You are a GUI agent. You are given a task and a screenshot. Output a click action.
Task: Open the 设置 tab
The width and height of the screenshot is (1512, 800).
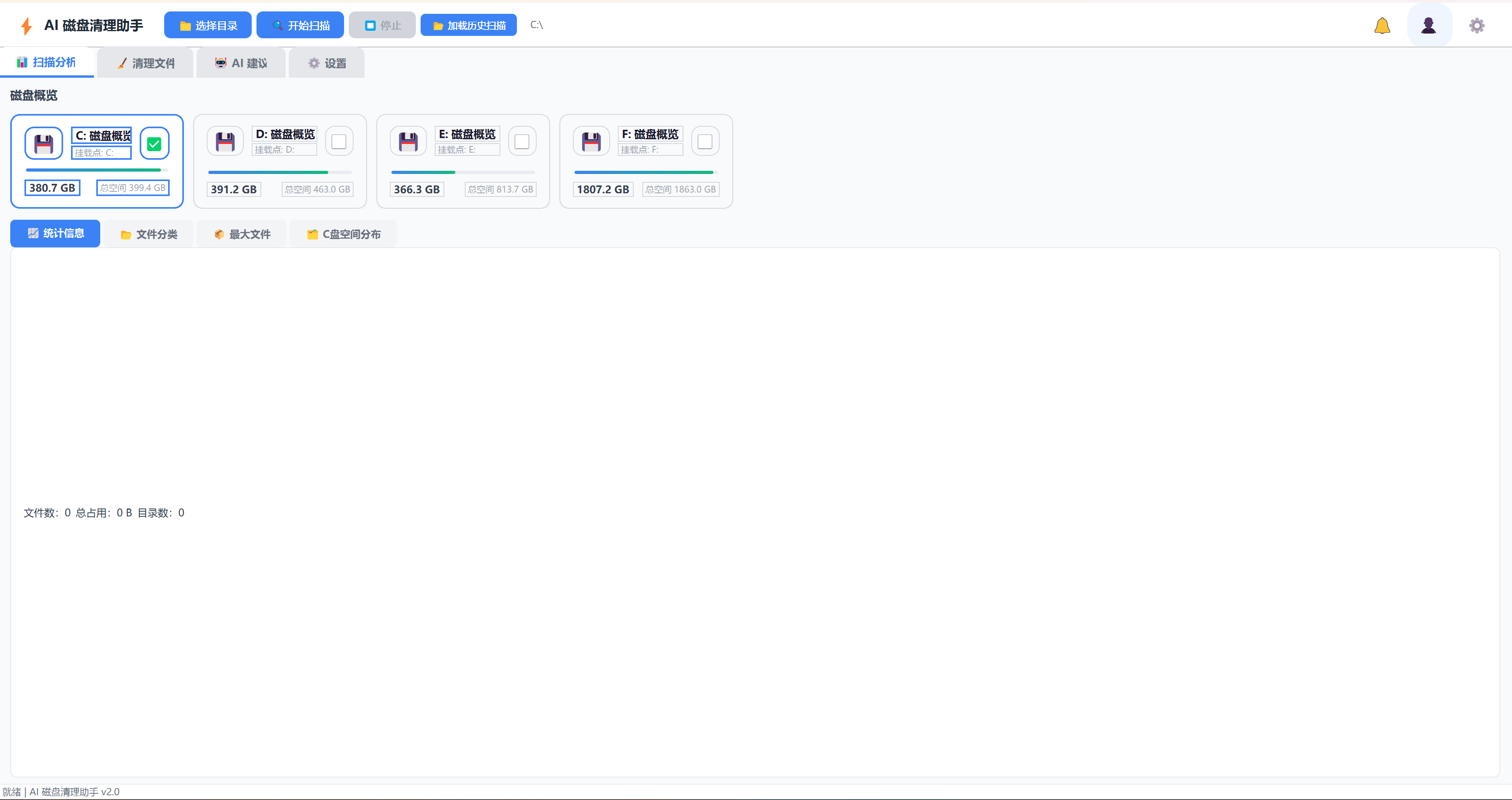(327, 64)
